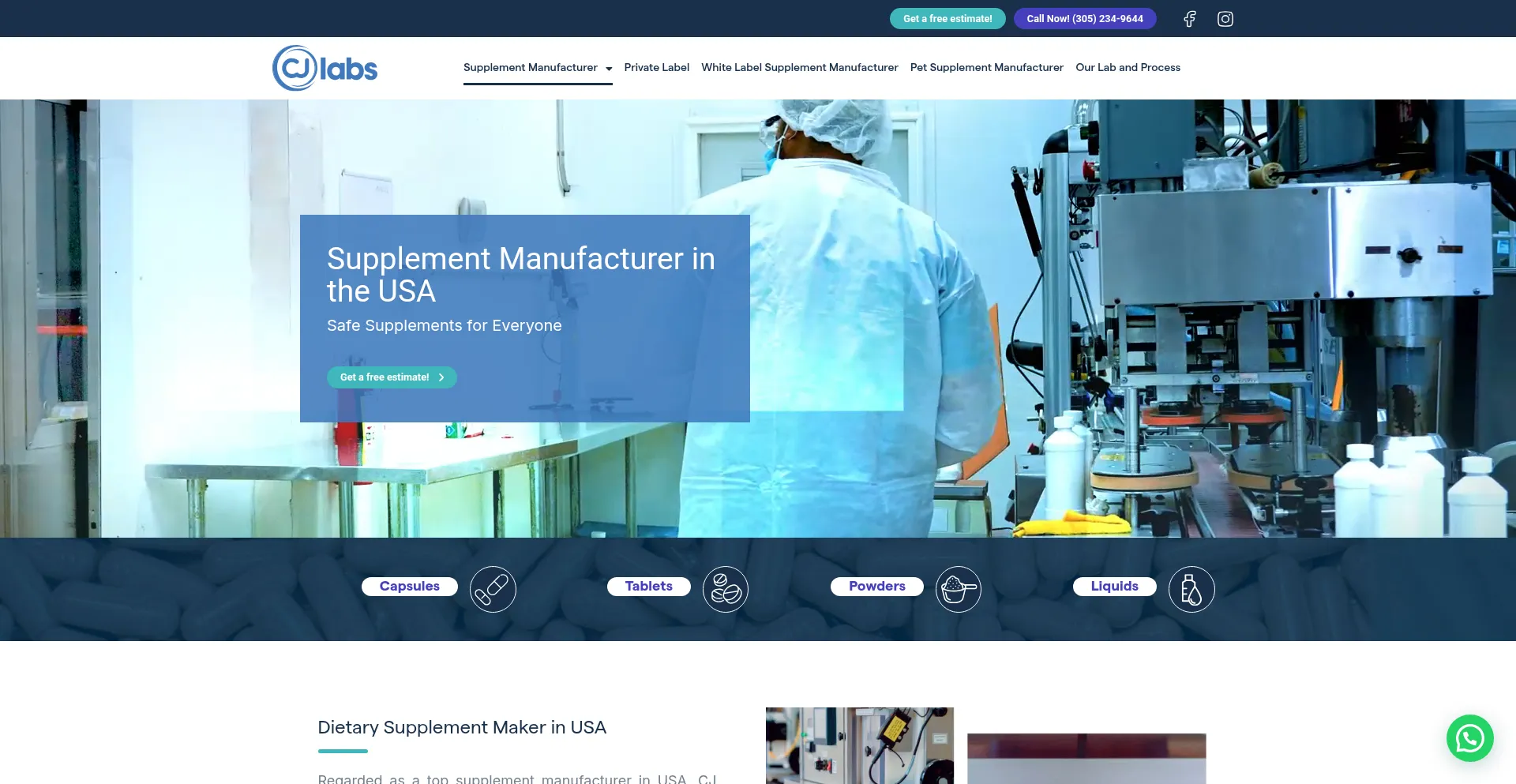Click the Capsules pill-shaped label

pyautogui.click(x=409, y=586)
